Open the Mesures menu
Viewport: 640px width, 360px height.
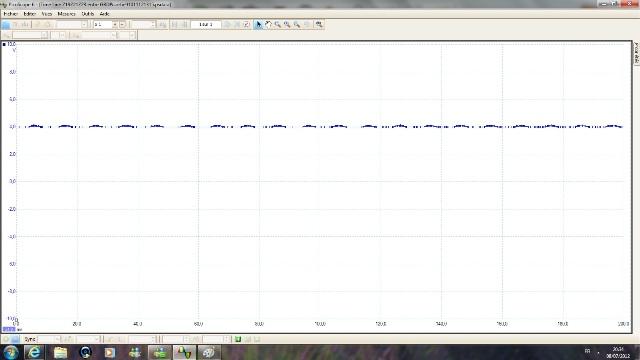coord(67,13)
